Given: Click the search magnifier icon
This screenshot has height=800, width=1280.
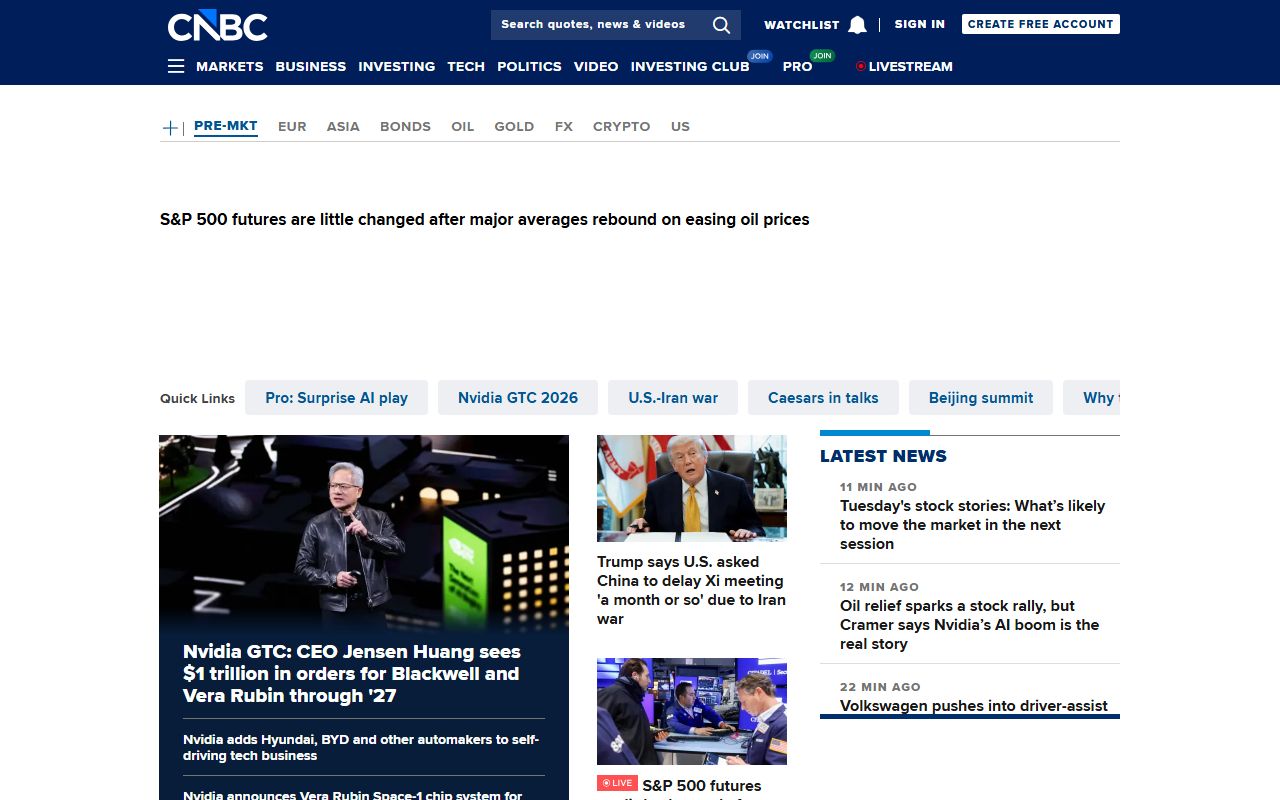Looking at the screenshot, I should point(721,25).
